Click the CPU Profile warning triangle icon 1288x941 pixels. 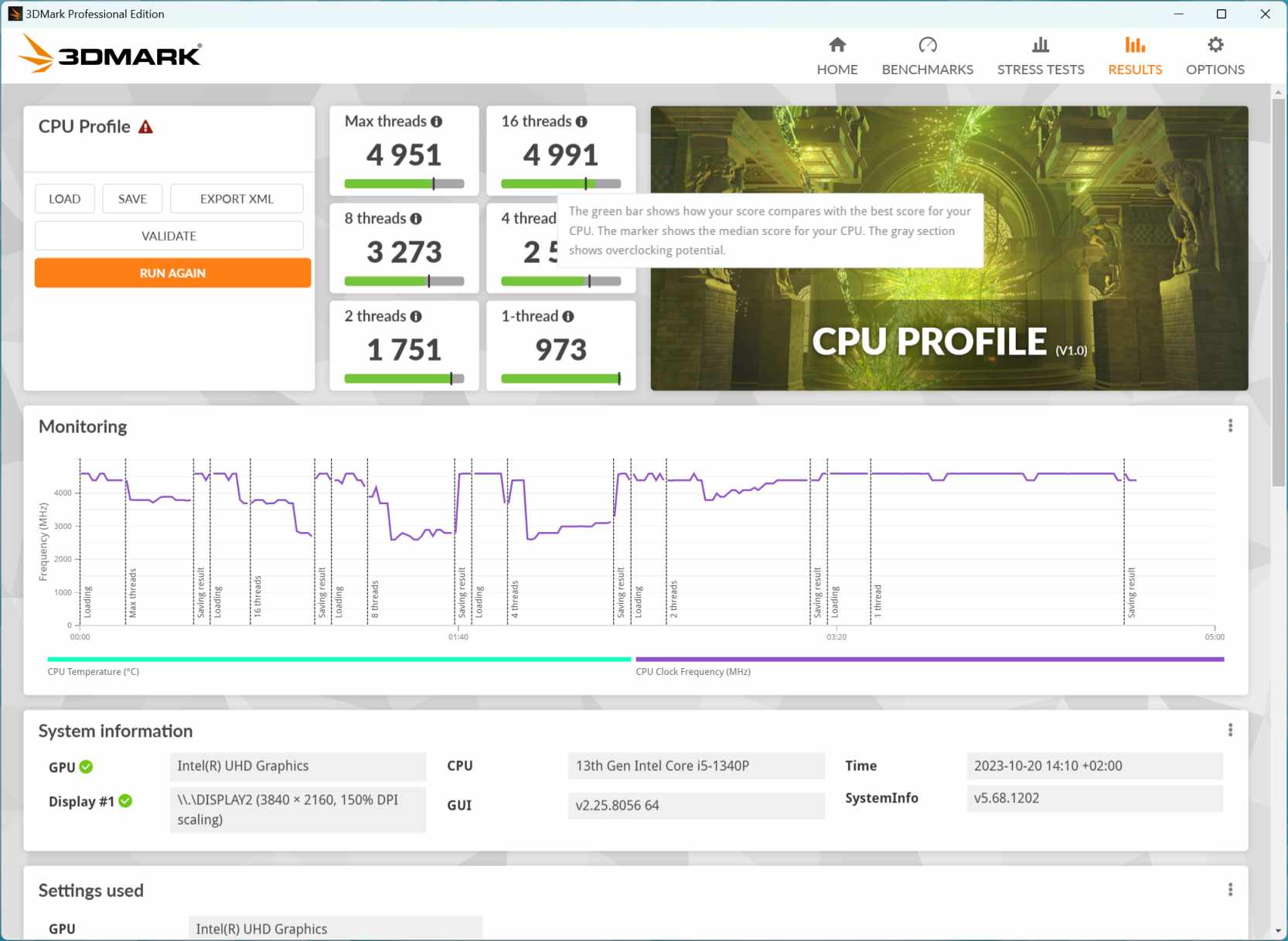[145, 127]
